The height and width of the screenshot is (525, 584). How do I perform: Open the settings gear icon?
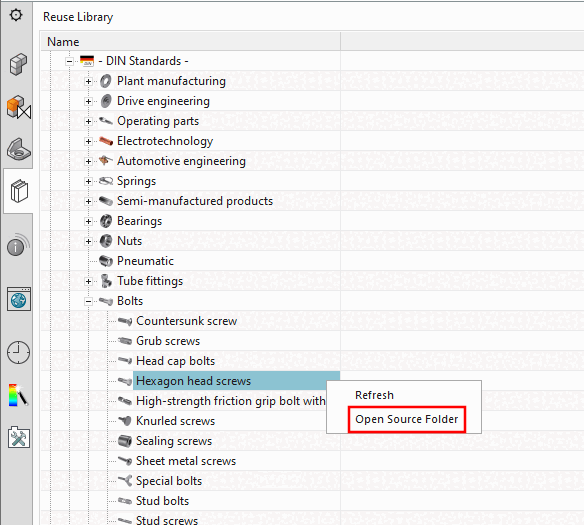tap(16, 15)
